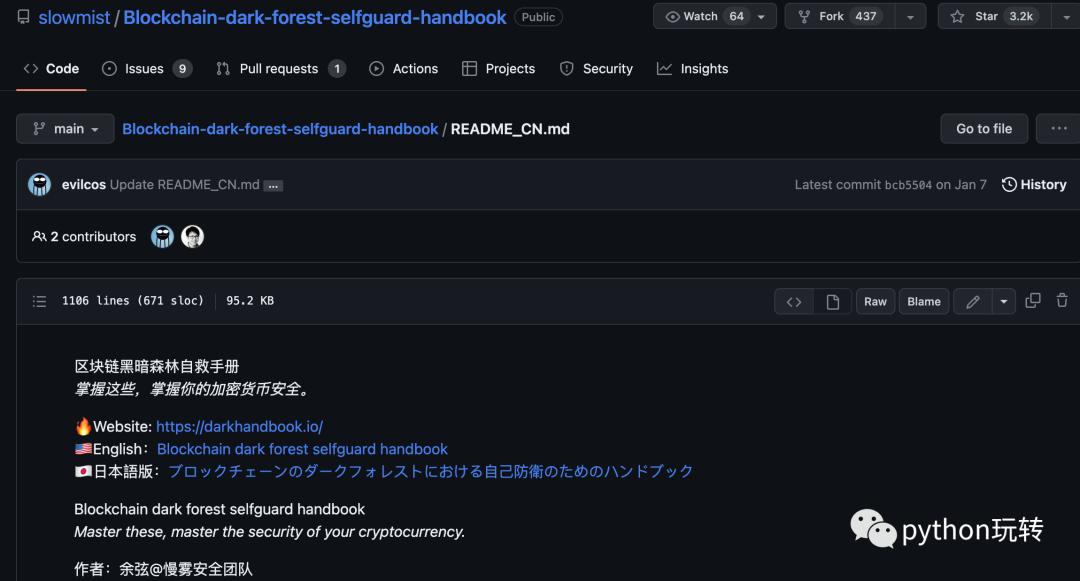
Task: Open Blame view for README_CN.md
Action: click(x=923, y=301)
